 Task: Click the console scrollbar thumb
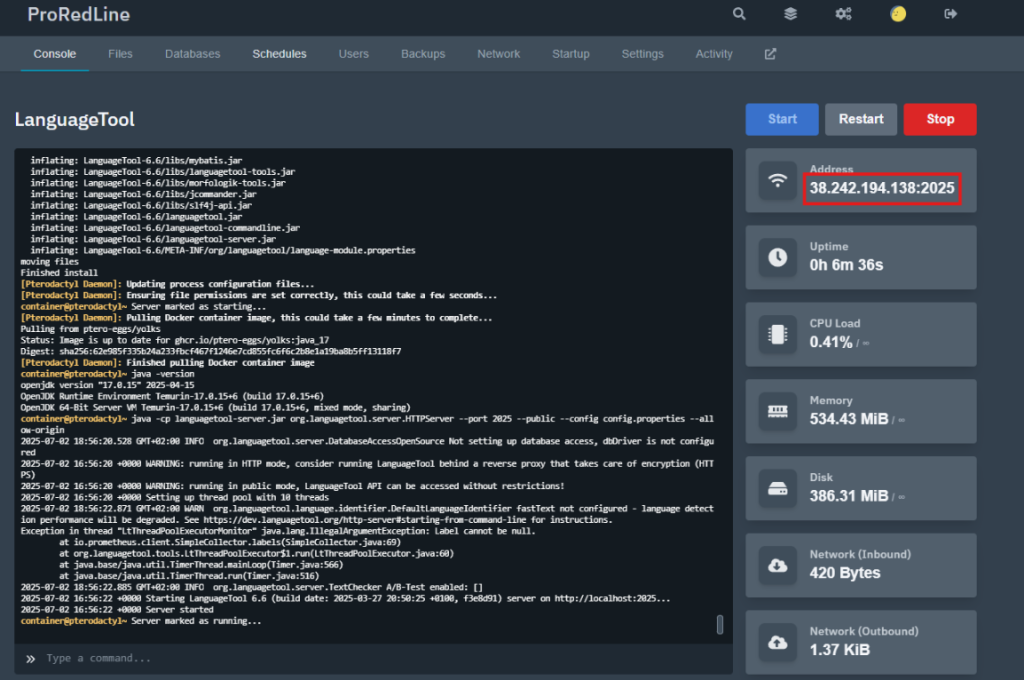click(720, 624)
